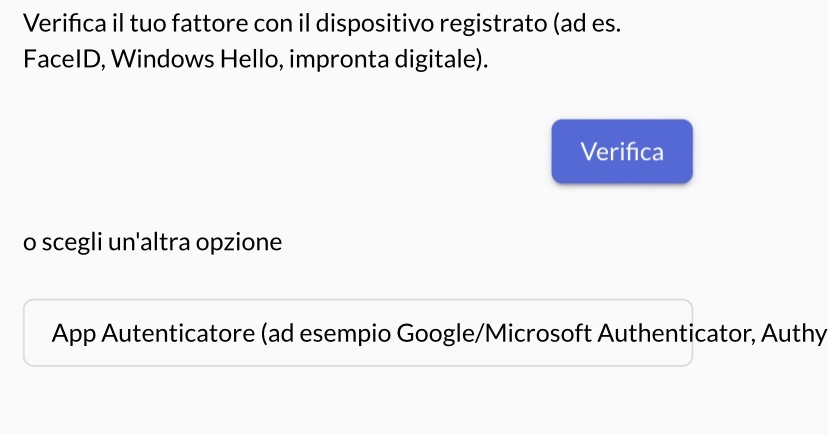Hit the purple-blue Verifica control
Viewport: 828px width, 435px height.
[621, 152]
